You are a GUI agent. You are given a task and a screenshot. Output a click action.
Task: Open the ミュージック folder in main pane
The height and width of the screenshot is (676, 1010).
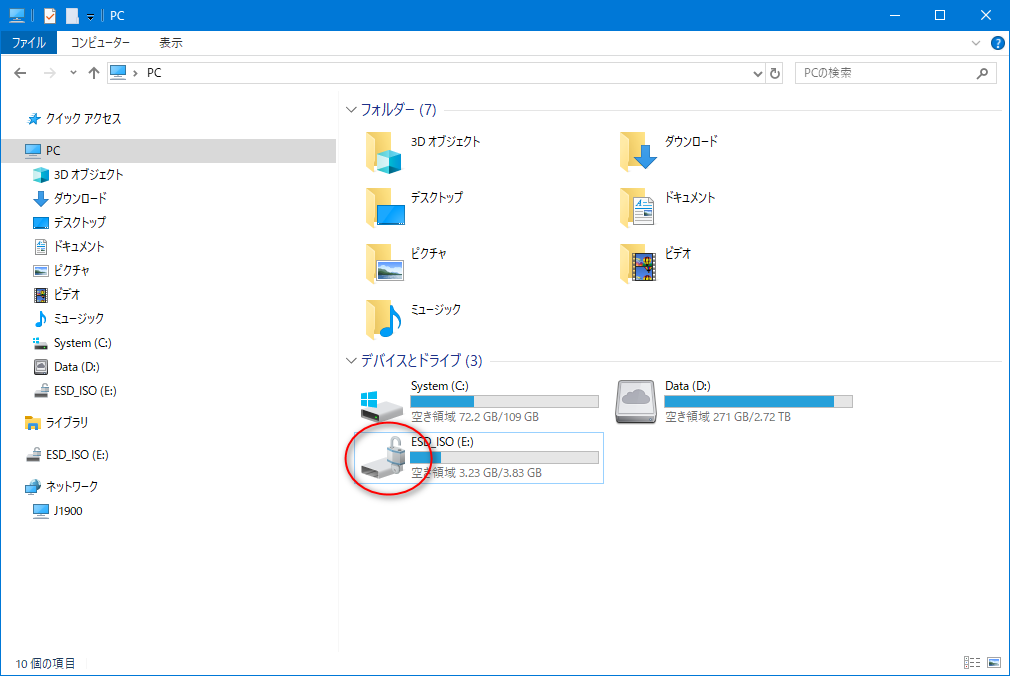point(383,318)
